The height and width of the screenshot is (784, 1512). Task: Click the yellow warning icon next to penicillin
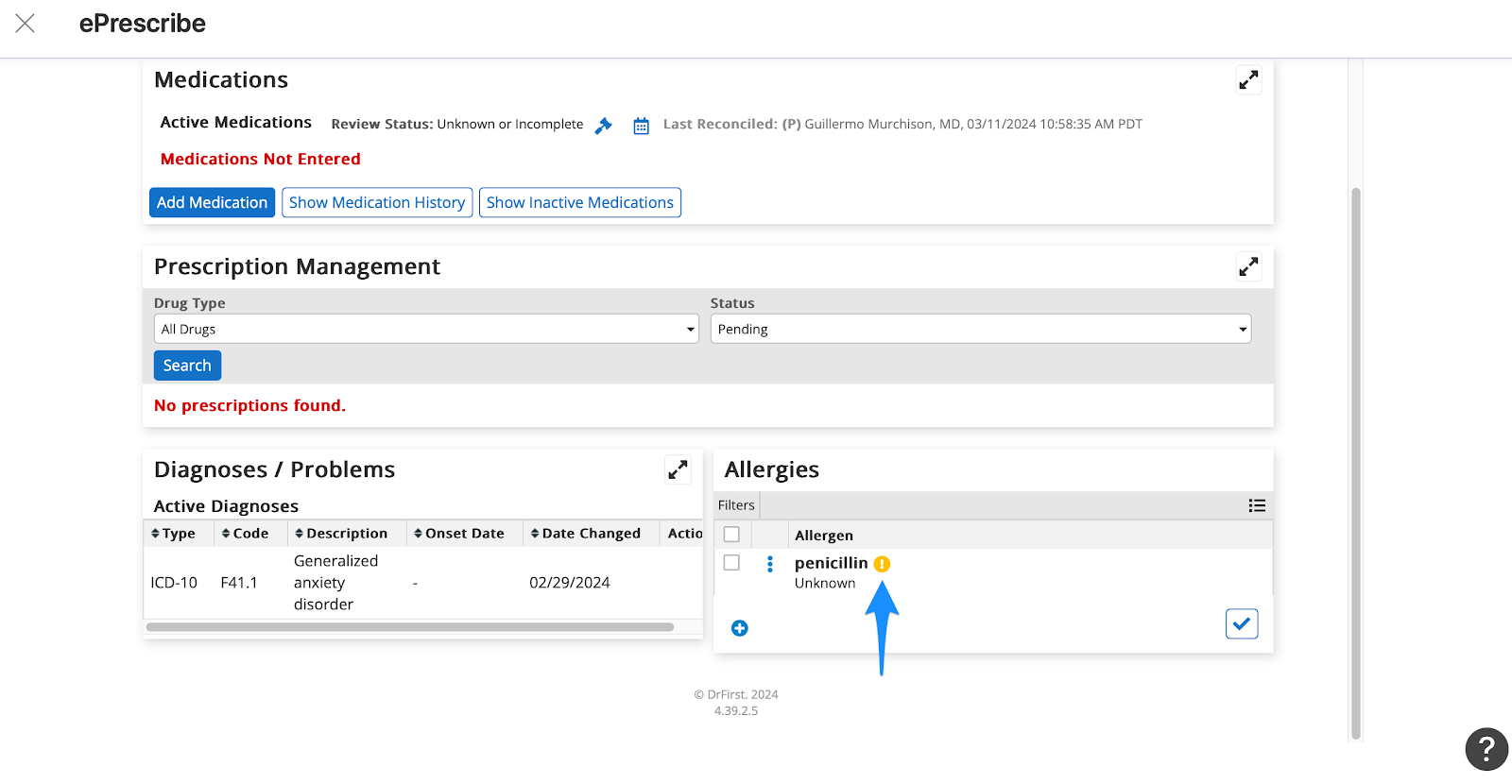[882, 564]
